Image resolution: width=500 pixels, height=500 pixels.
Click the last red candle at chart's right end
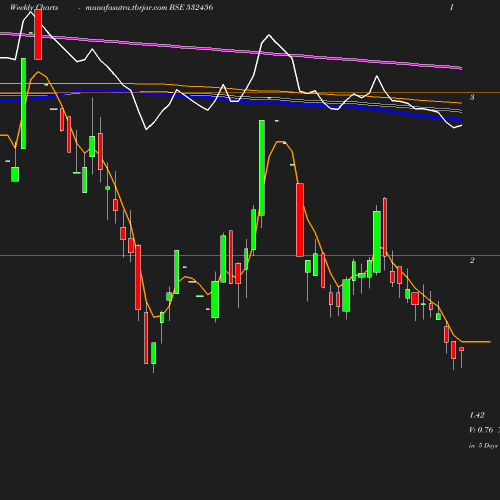461,349
